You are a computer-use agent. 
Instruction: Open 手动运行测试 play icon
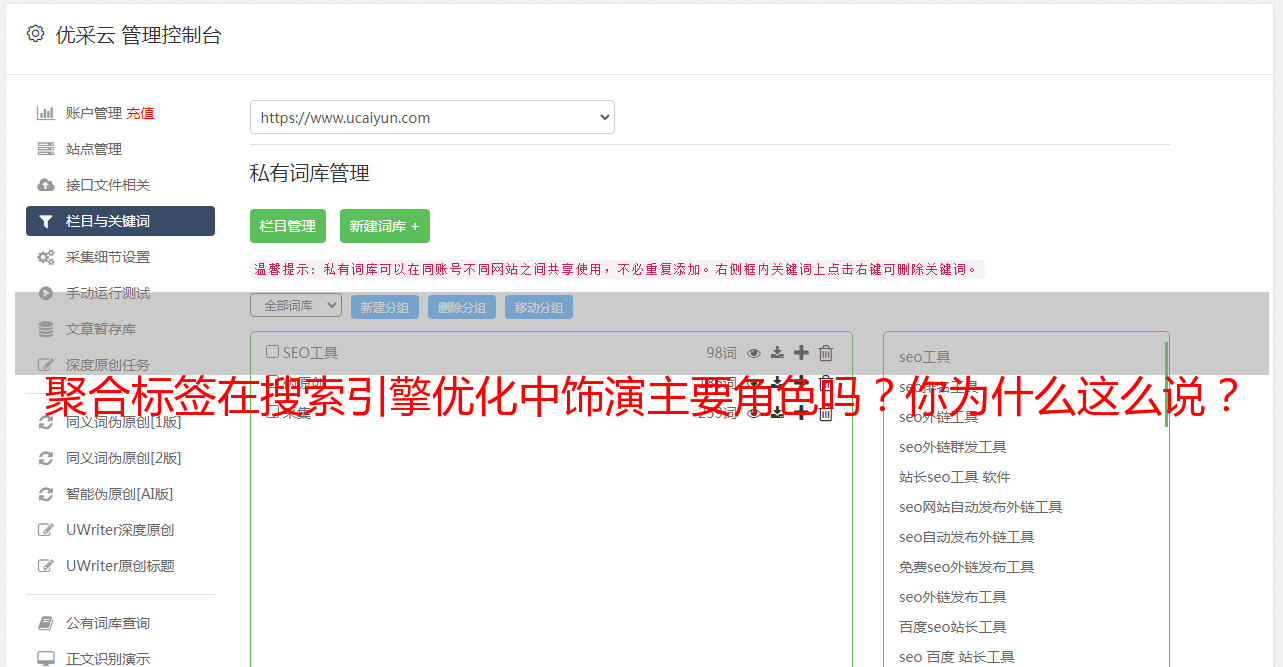(x=46, y=293)
